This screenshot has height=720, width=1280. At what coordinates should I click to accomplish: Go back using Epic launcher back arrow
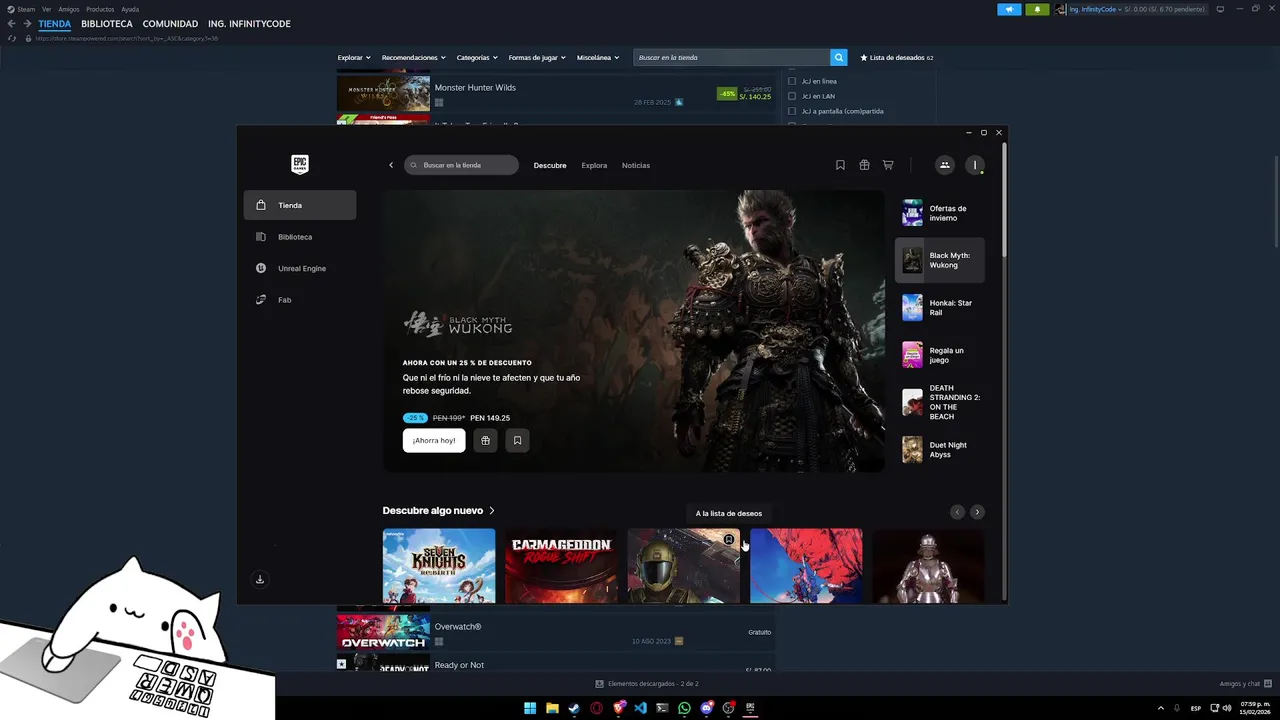pyautogui.click(x=391, y=165)
